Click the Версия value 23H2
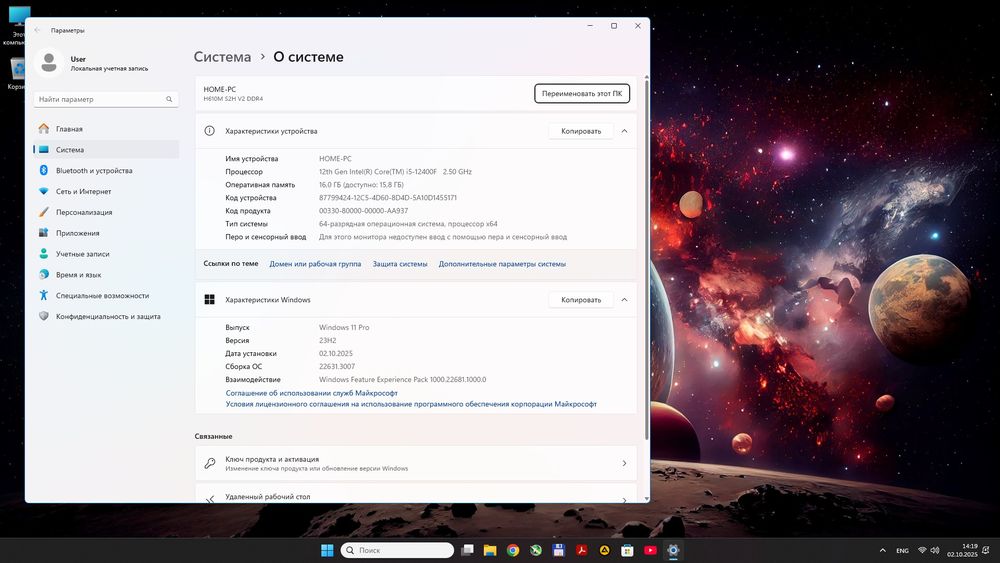 click(x=328, y=340)
